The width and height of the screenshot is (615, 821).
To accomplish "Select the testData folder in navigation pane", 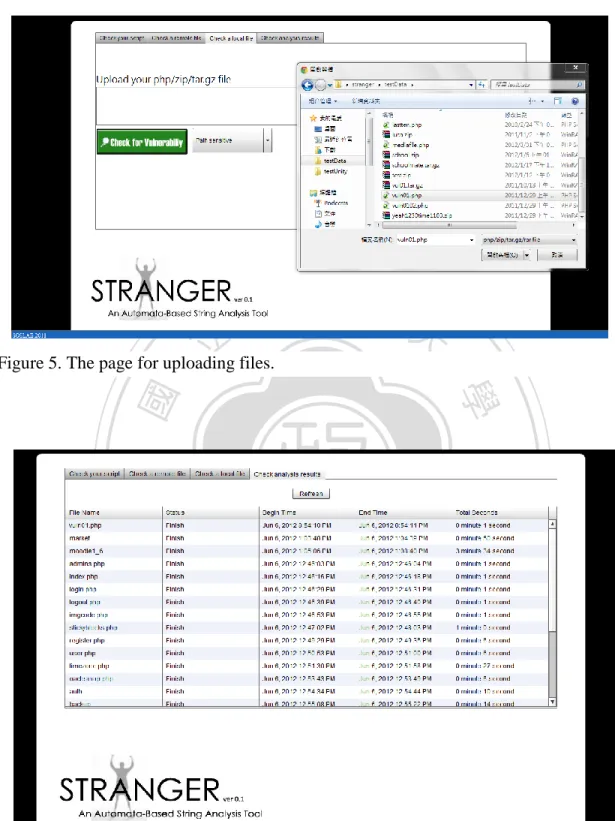I will [331, 161].
